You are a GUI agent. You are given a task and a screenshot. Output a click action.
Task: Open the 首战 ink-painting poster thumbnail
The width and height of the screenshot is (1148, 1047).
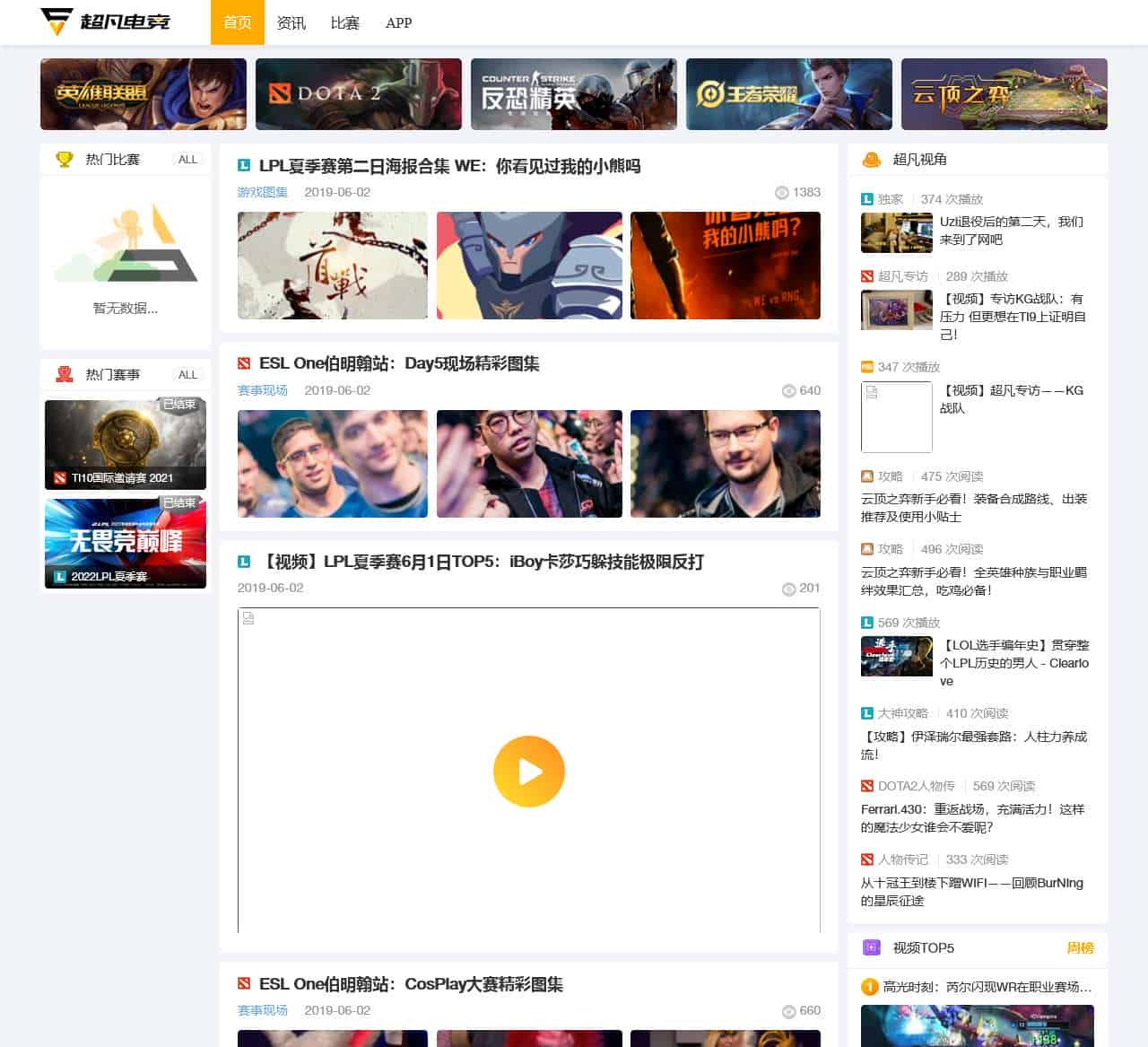[333, 266]
